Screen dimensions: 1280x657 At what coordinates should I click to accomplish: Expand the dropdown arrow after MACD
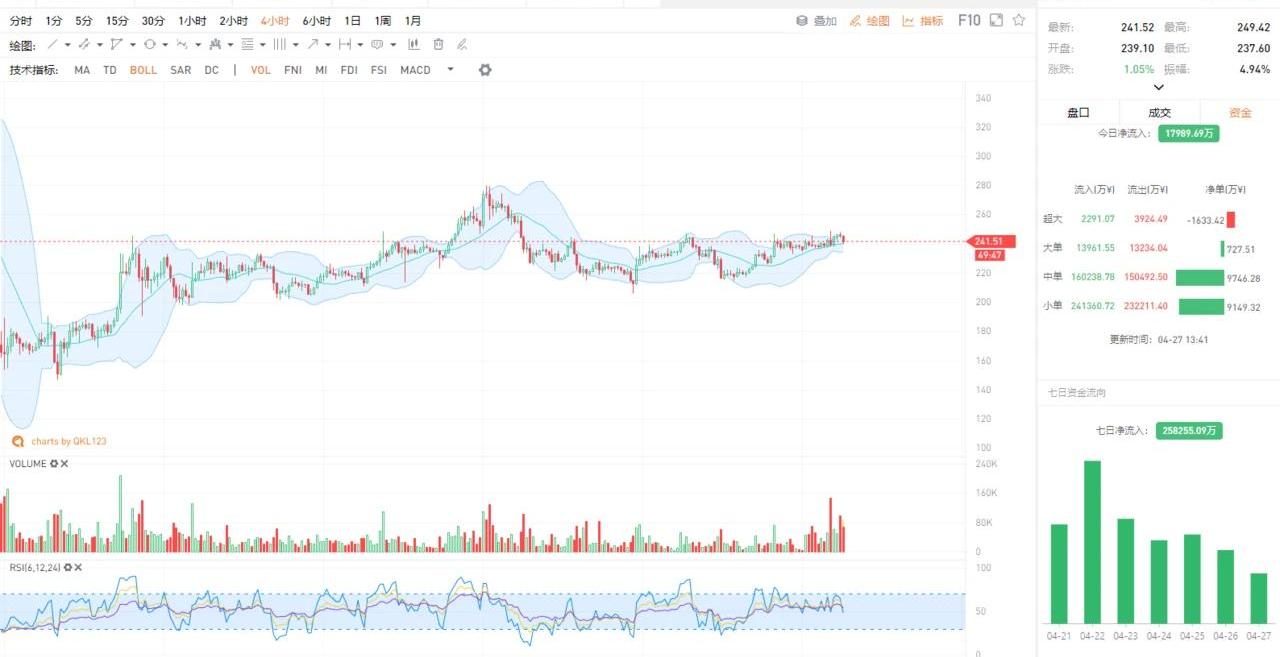[x=450, y=70]
